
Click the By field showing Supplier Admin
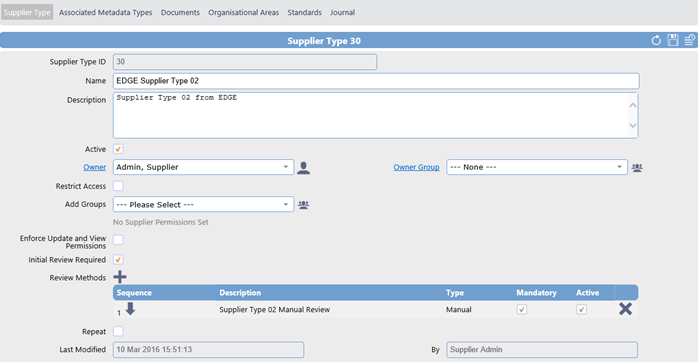pyautogui.click(x=542, y=350)
